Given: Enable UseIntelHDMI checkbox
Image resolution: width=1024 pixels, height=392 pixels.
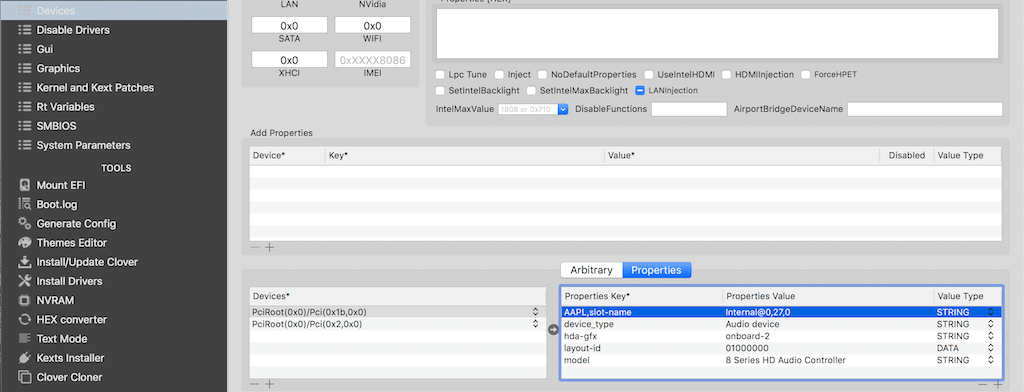Looking at the screenshot, I should 649,74.
